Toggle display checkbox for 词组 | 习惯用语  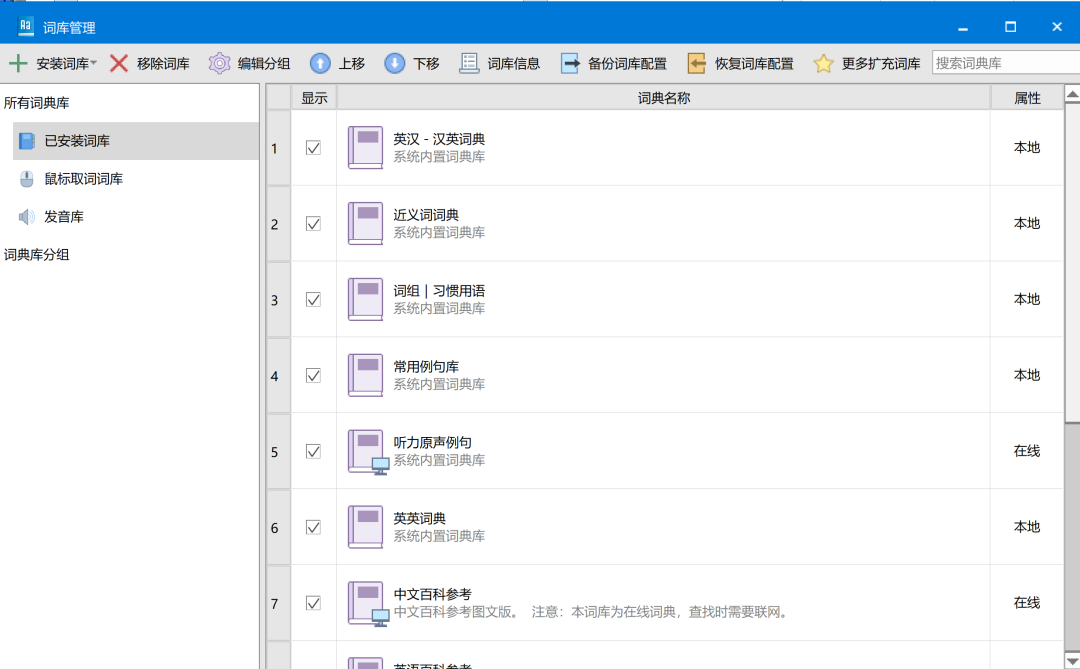(313, 300)
